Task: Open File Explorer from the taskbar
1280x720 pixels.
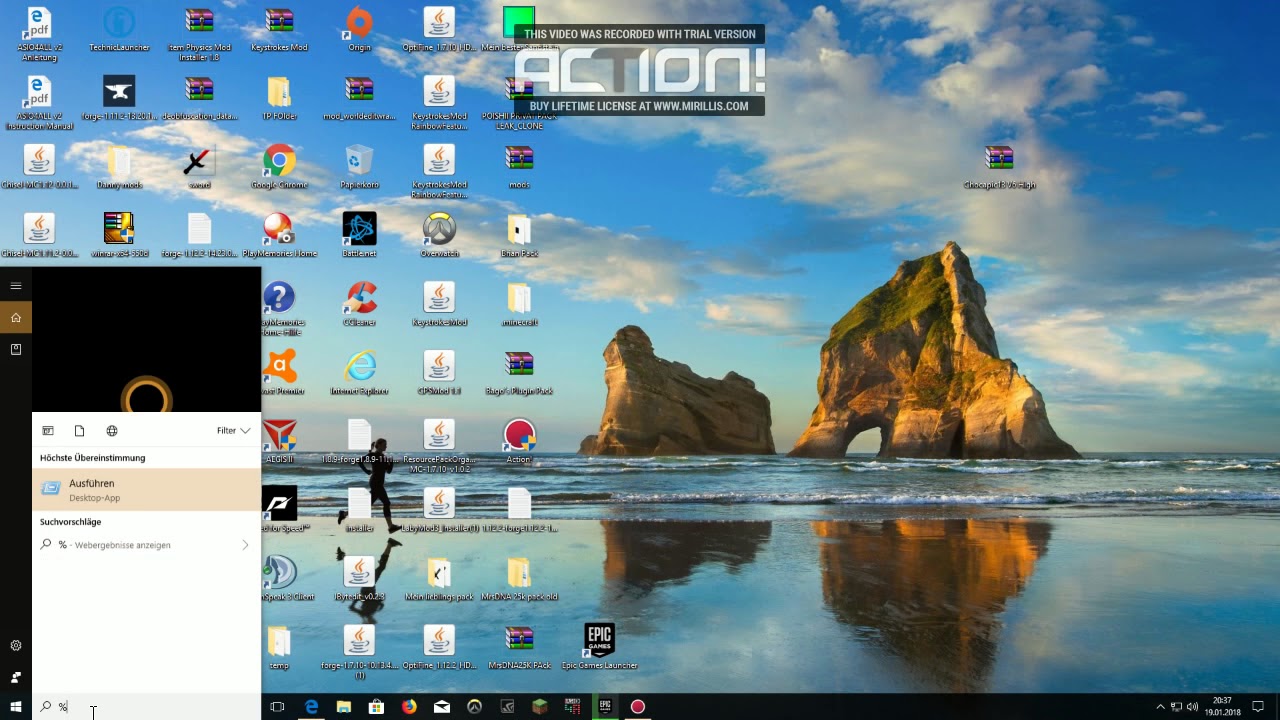Action: pos(344,707)
